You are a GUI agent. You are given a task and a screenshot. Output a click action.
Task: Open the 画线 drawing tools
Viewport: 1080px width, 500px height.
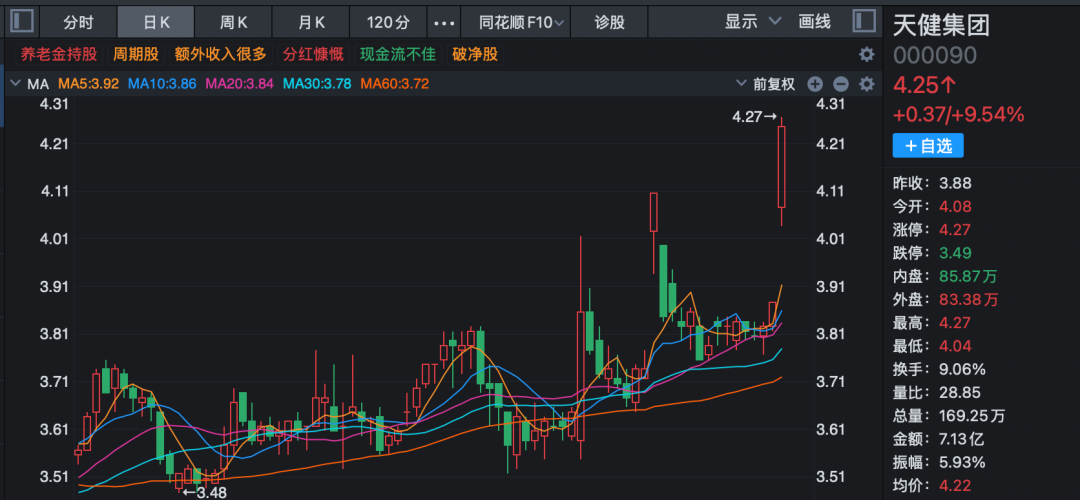(x=815, y=21)
